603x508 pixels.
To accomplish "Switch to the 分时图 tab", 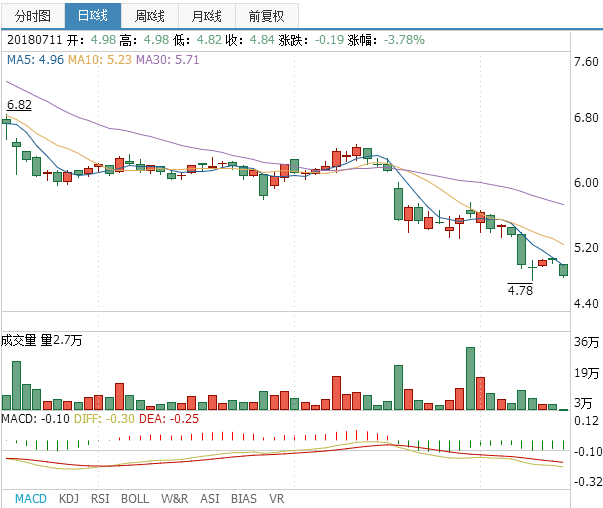I will (33, 16).
